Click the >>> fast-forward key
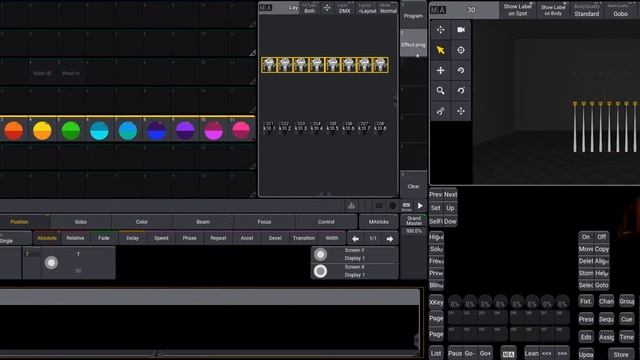 562,353
